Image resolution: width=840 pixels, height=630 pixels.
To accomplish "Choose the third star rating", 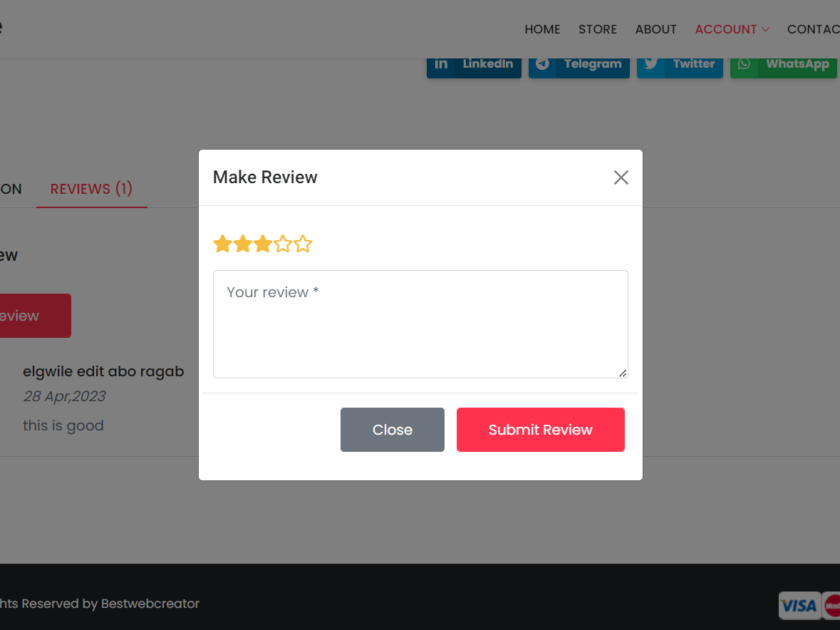I will [263, 244].
